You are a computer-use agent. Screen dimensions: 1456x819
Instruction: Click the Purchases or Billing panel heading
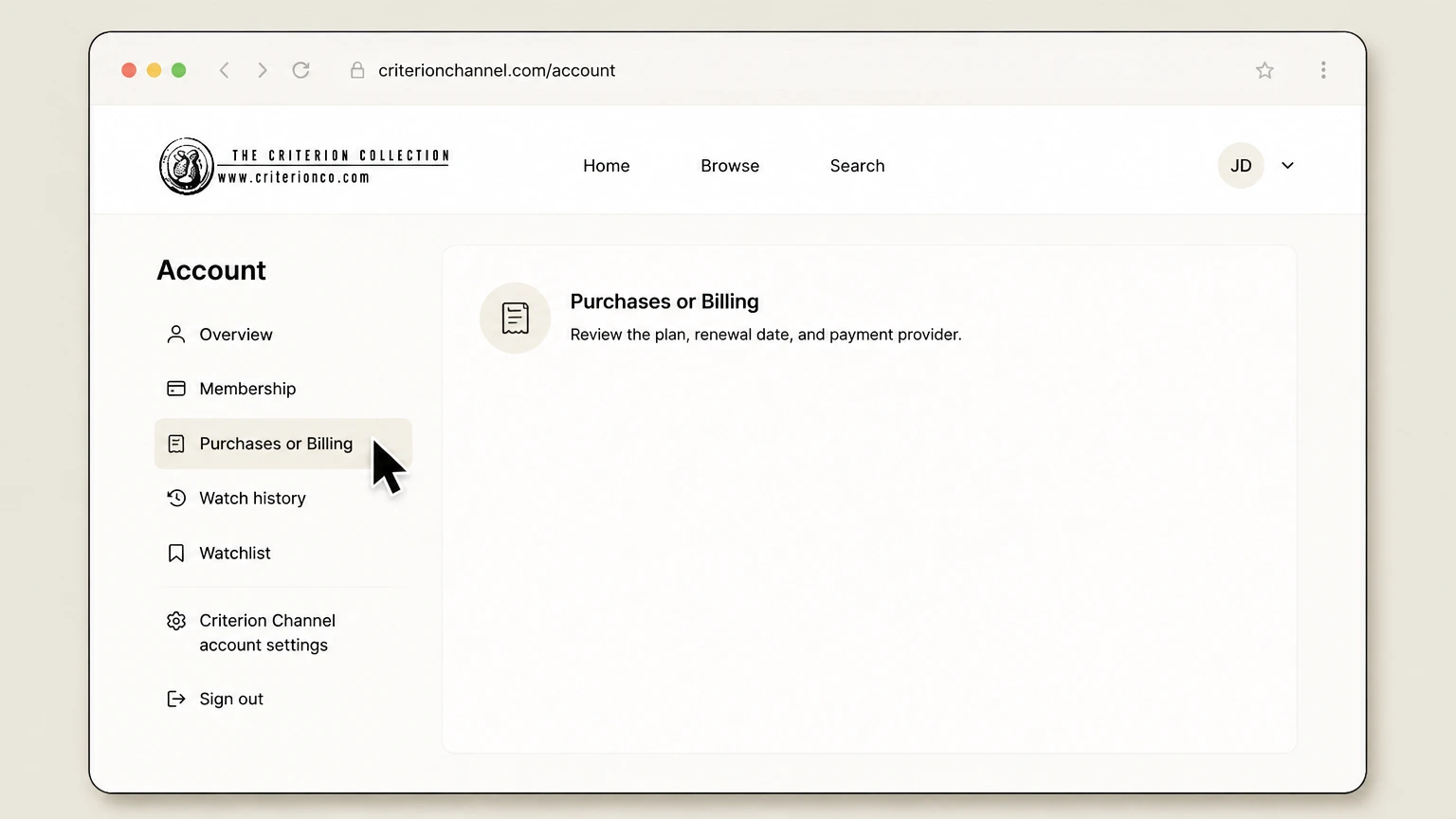(x=664, y=301)
